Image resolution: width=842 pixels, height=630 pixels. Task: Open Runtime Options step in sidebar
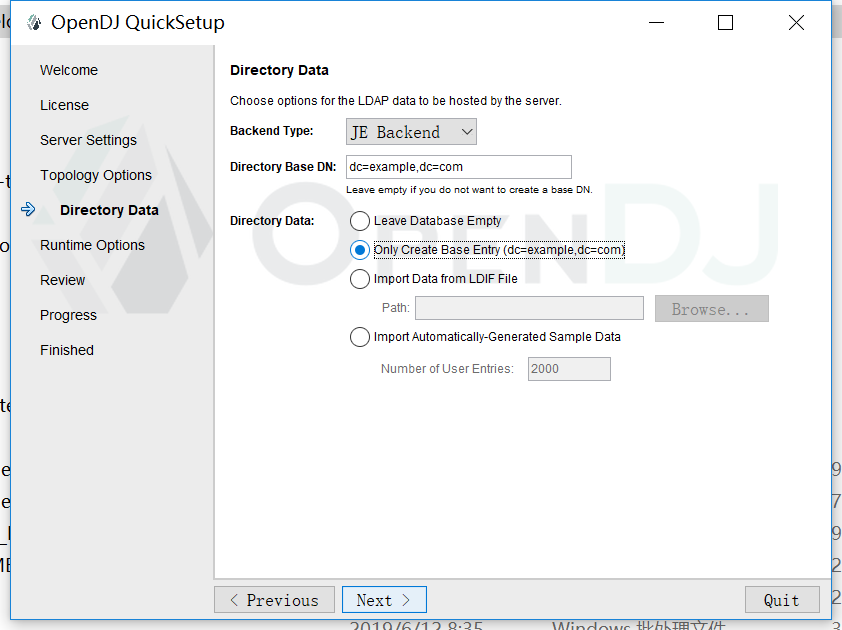[92, 245]
